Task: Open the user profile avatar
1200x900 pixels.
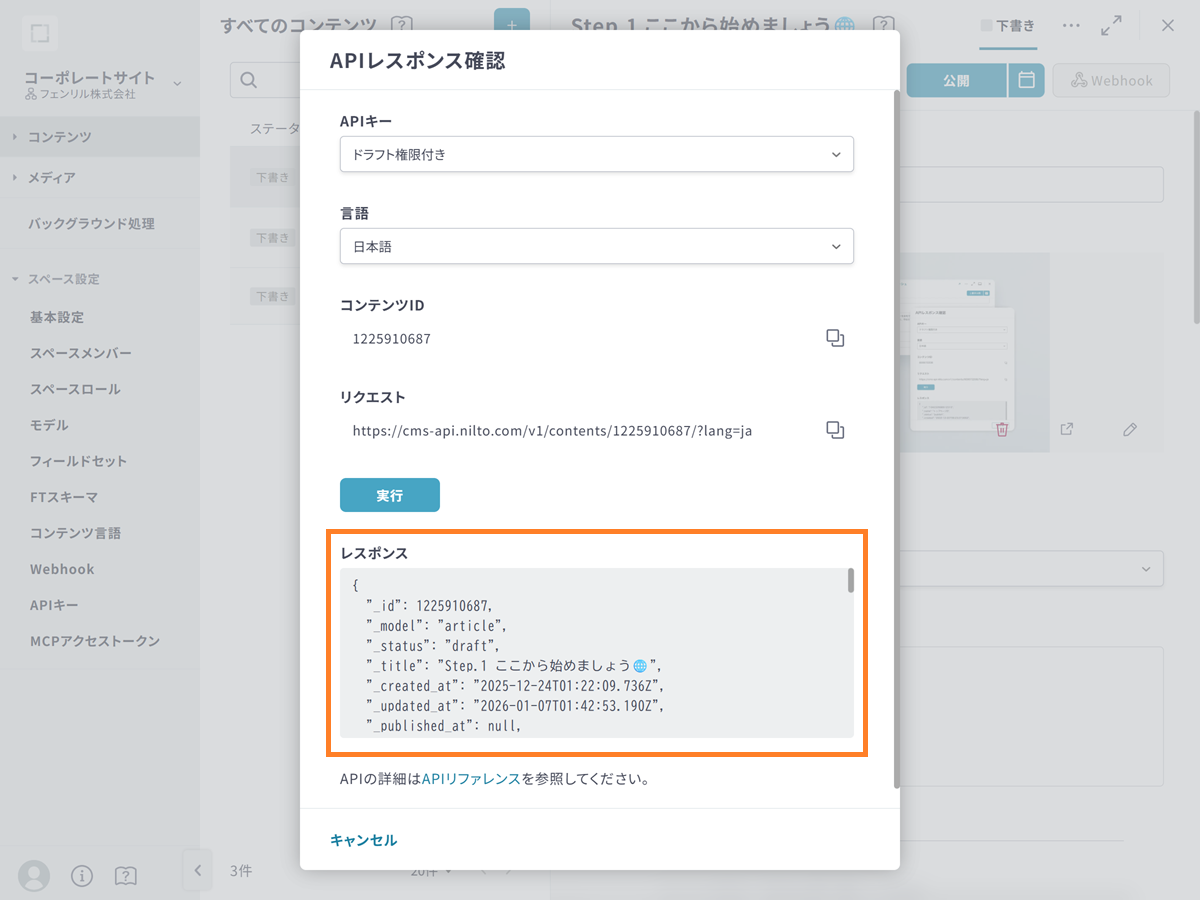Action: click(34, 875)
